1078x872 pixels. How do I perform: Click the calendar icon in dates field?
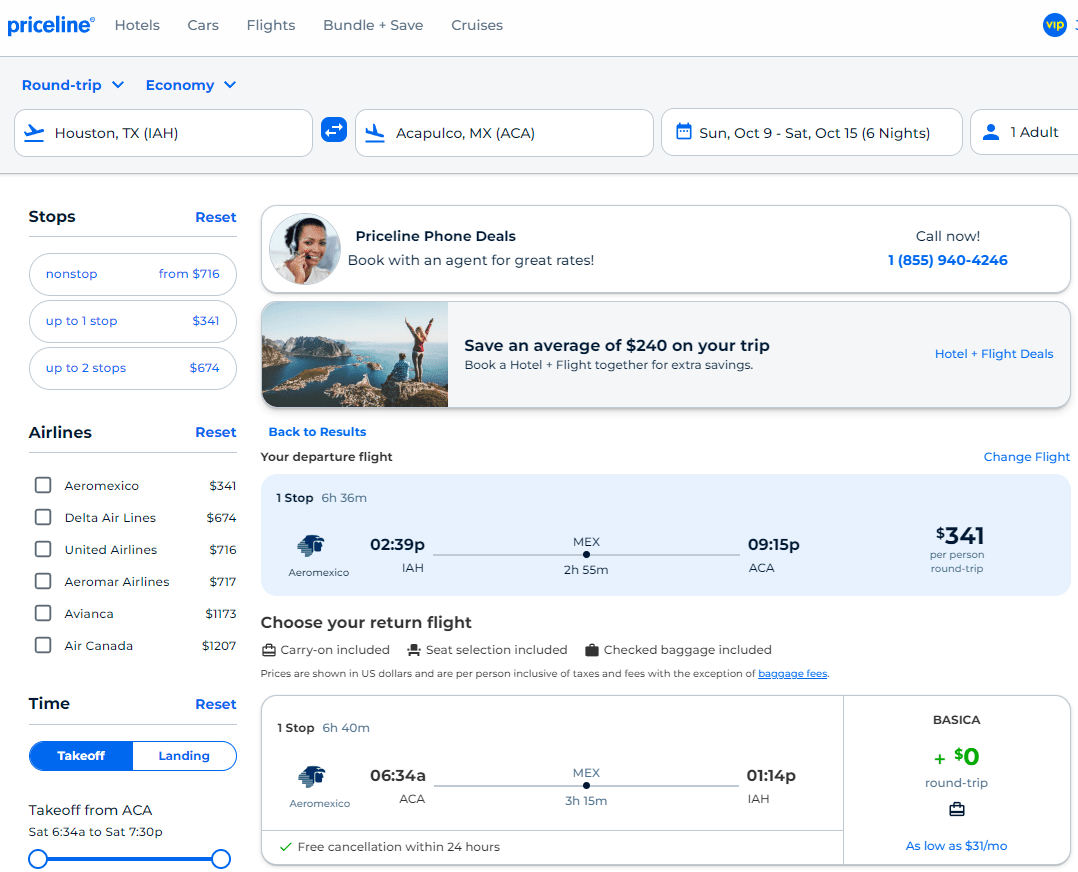tap(683, 131)
